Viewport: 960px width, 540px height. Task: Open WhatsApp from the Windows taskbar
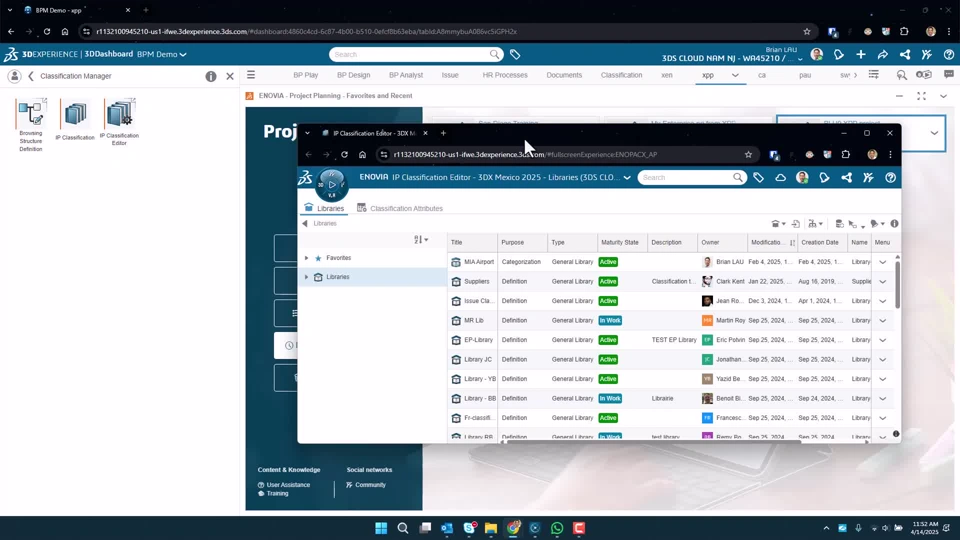point(557,528)
